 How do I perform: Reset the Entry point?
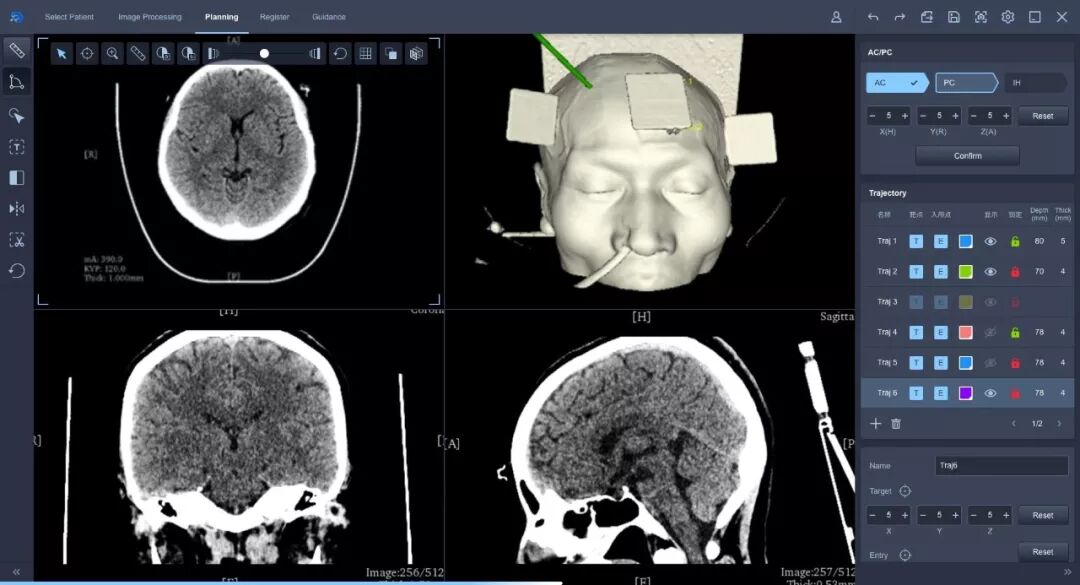point(1043,552)
